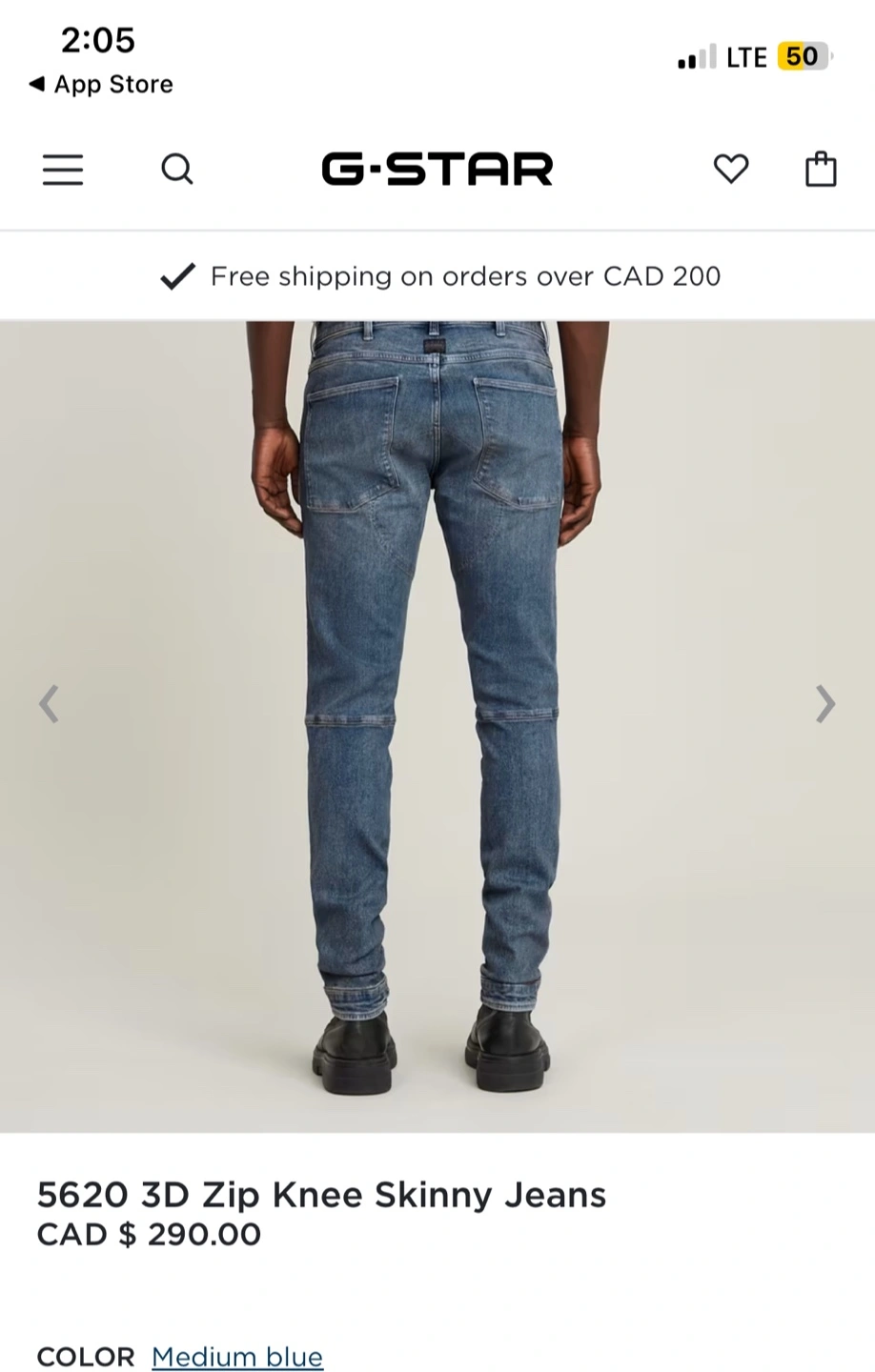The height and width of the screenshot is (1372, 875).
Task: Return to App Store via back label
Action: pyautogui.click(x=113, y=84)
